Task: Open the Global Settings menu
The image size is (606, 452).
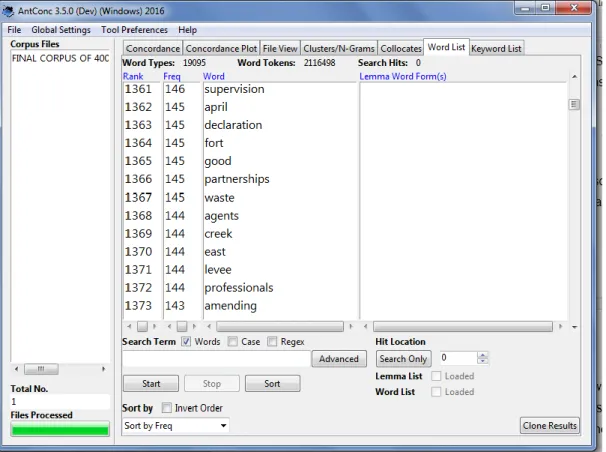Action: coord(61,30)
